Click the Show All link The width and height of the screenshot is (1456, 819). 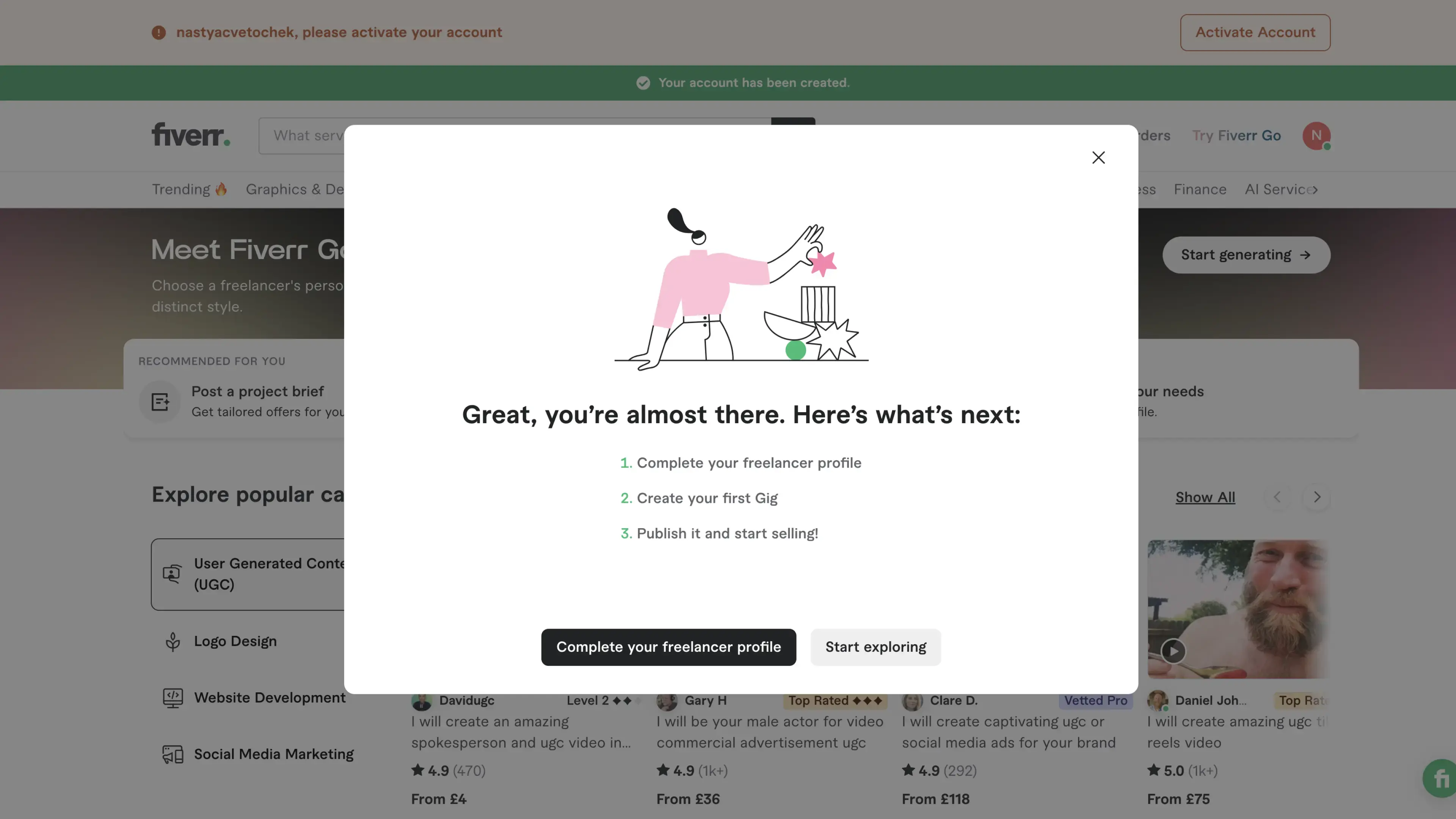pyautogui.click(x=1205, y=497)
